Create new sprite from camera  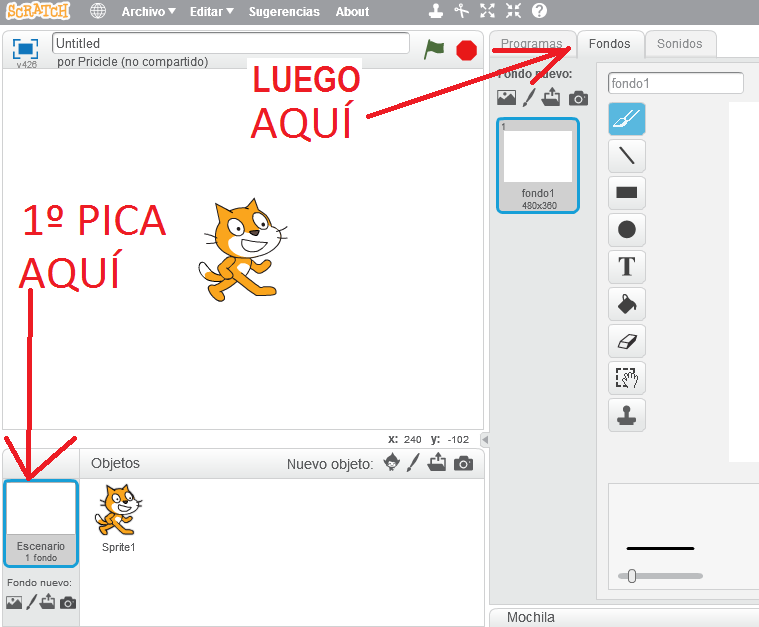tap(463, 463)
